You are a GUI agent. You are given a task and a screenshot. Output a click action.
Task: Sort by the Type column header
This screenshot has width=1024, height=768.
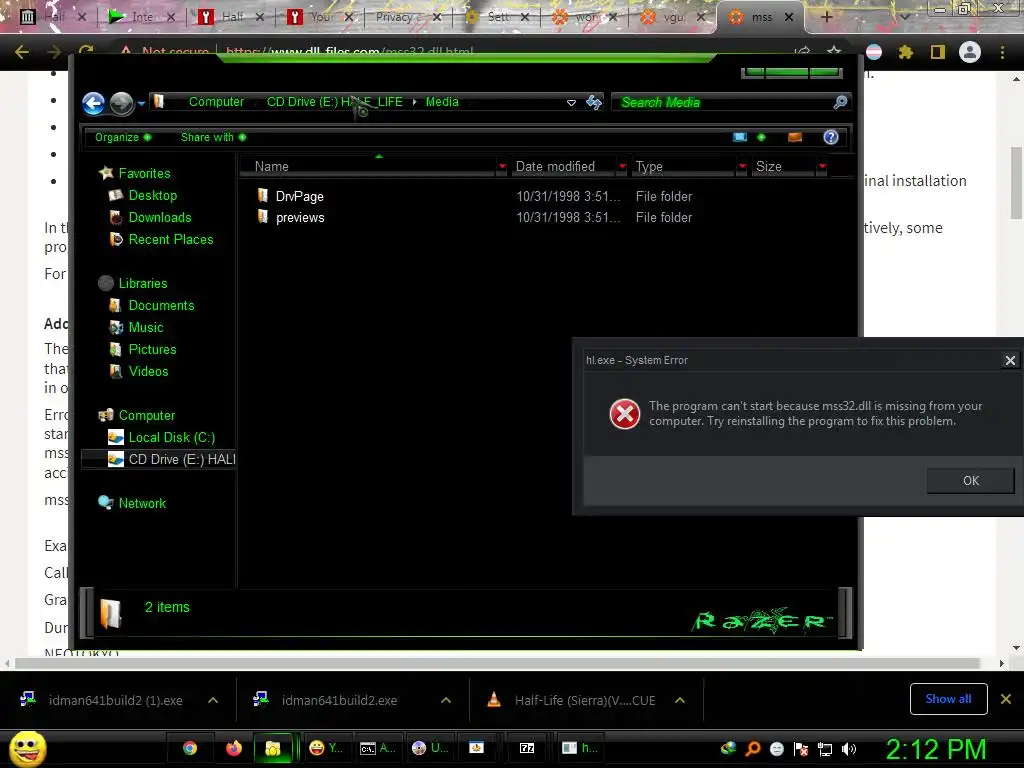pyautogui.click(x=682, y=167)
